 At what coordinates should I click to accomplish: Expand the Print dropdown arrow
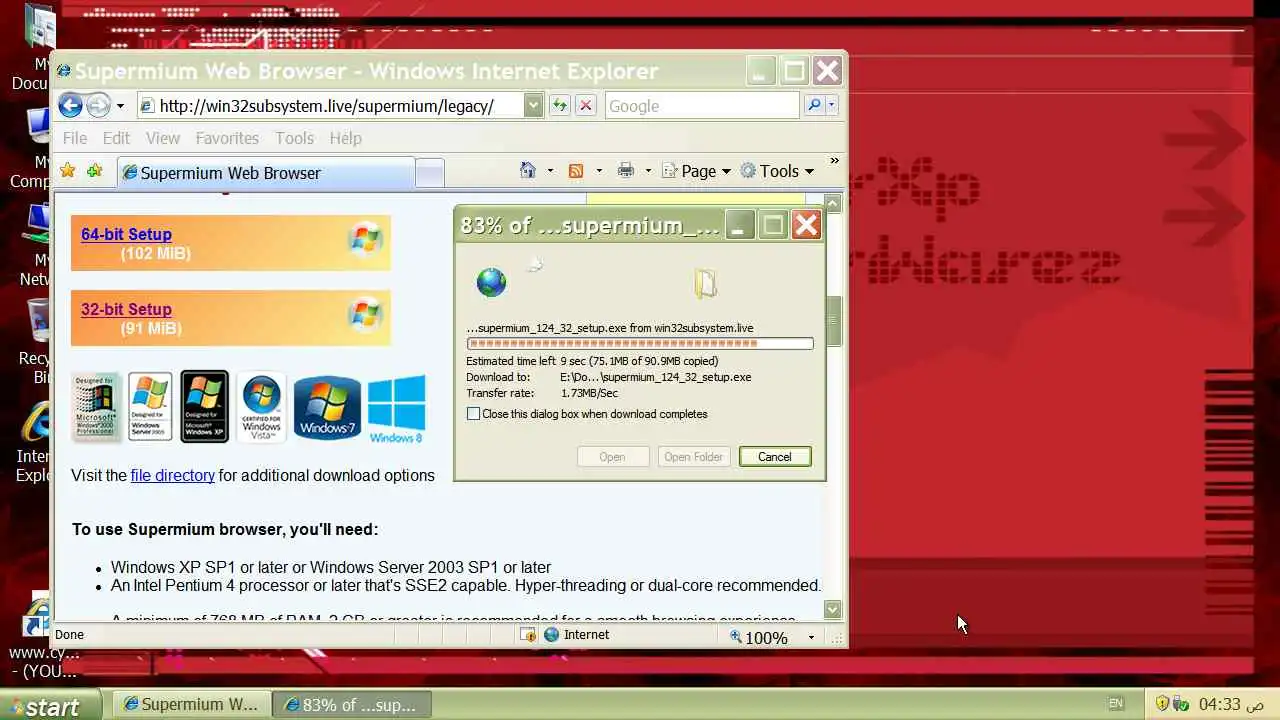(647, 171)
